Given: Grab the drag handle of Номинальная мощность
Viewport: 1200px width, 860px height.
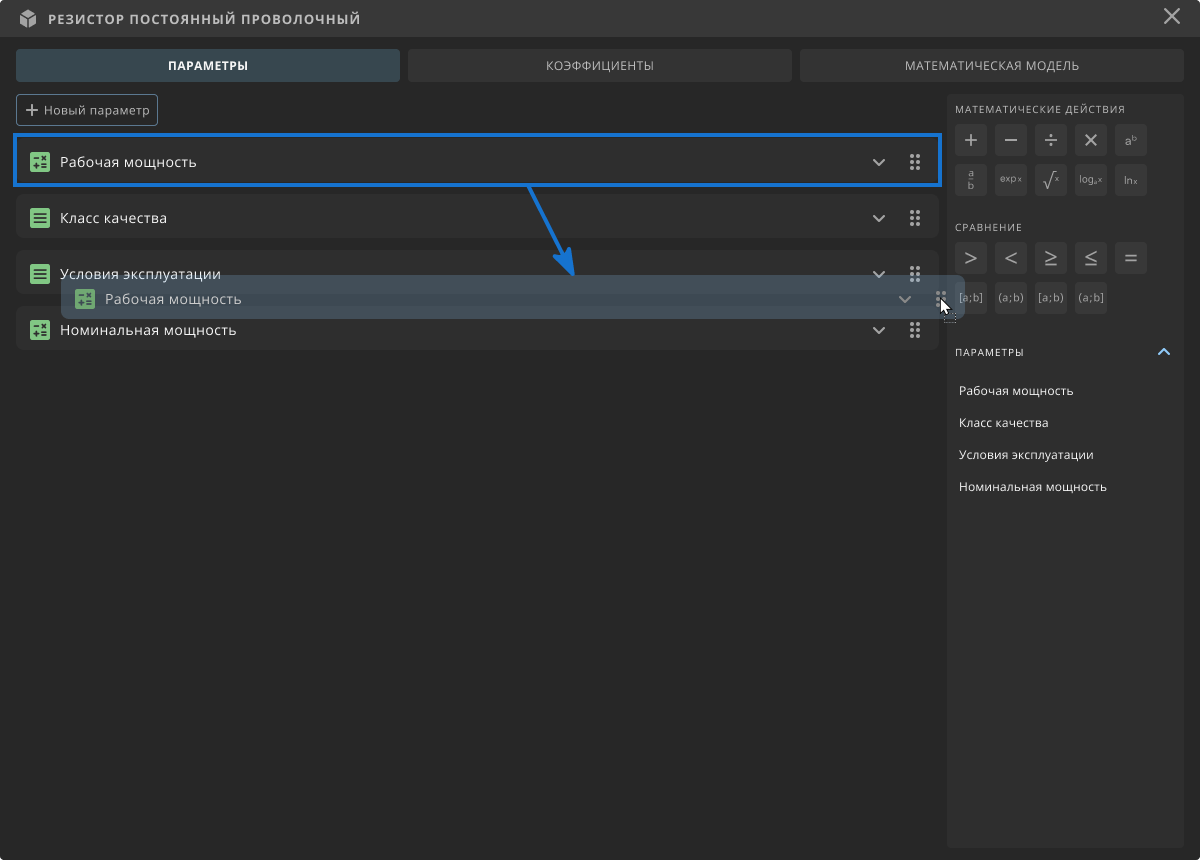Looking at the screenshot, I should coord(915,330).
